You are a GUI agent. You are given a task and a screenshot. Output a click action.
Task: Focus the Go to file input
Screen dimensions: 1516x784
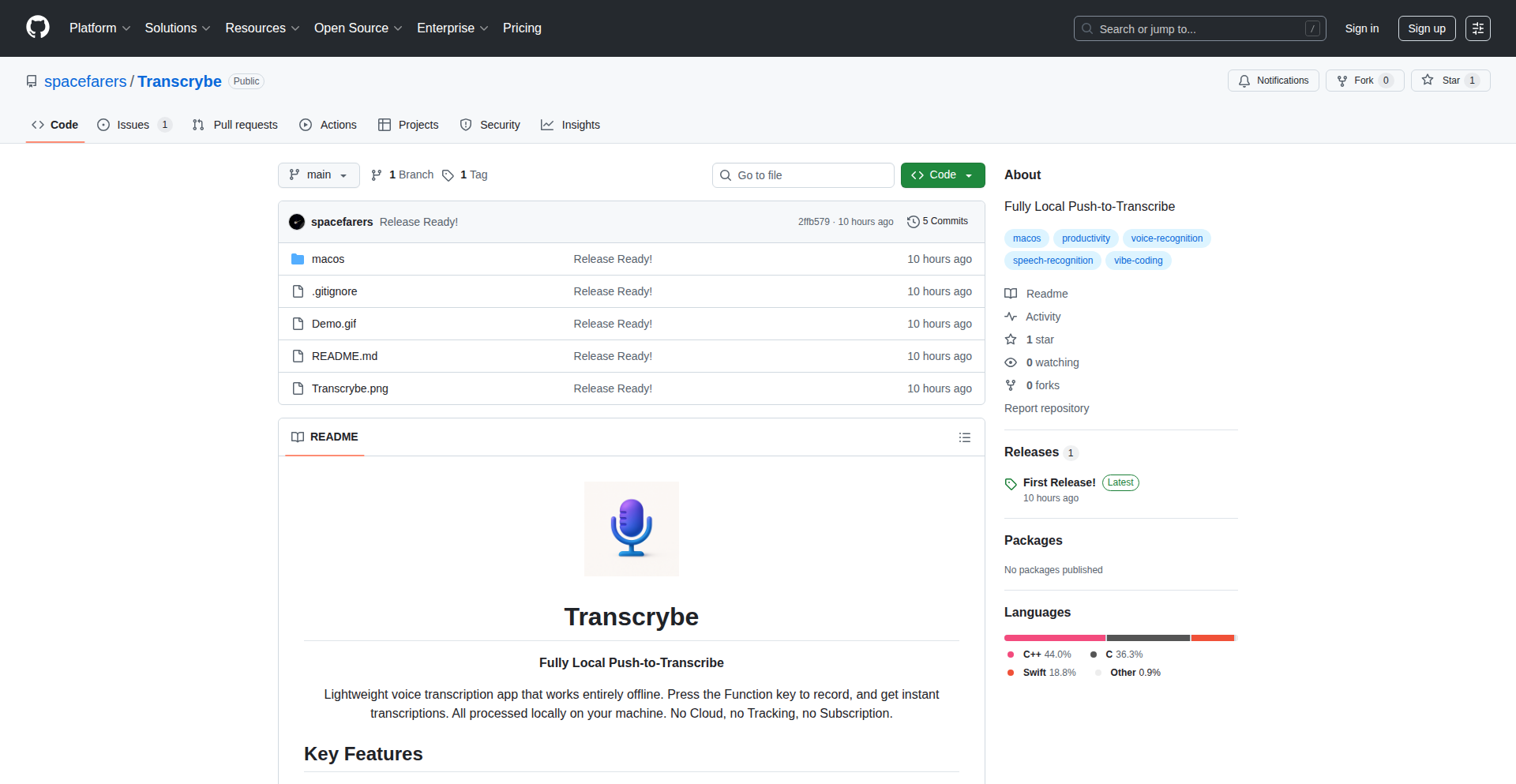[x=803, y=175]
